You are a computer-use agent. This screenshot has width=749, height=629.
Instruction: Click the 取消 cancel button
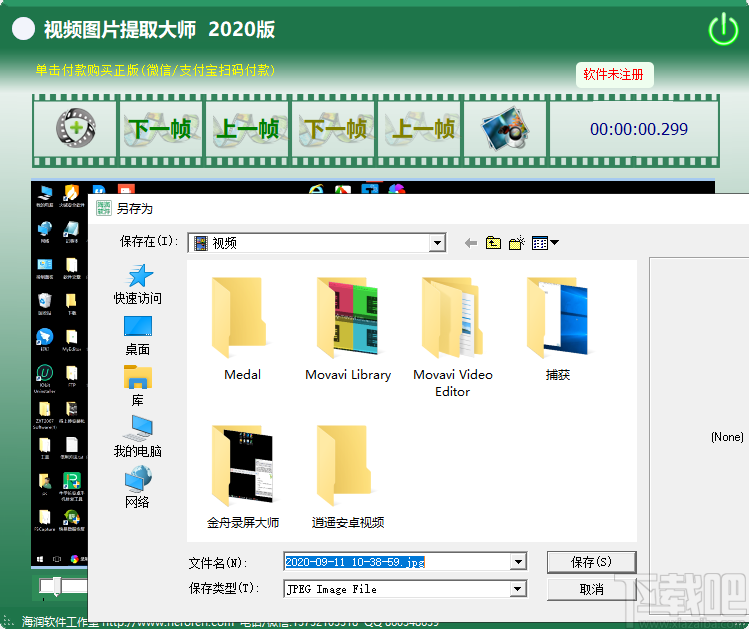(591, 589)
